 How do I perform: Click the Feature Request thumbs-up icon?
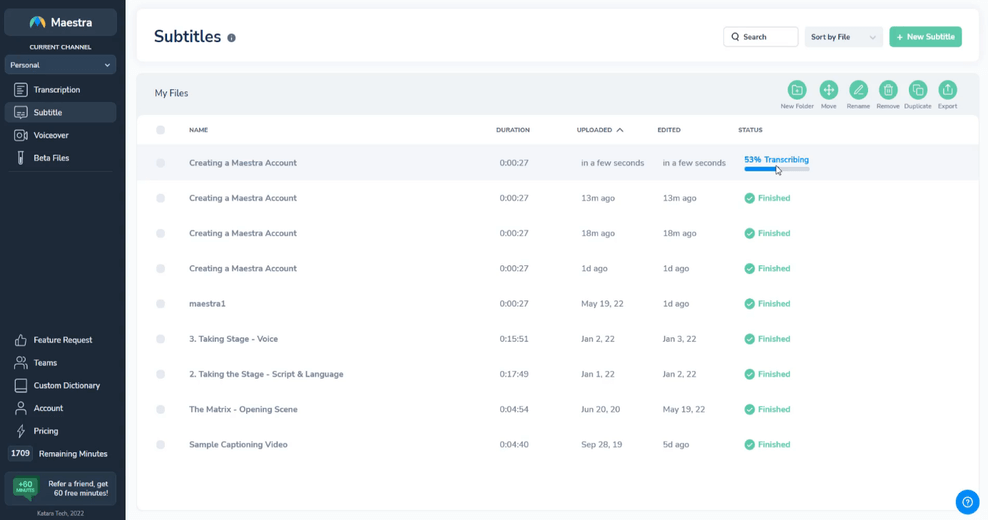[21, 340]
